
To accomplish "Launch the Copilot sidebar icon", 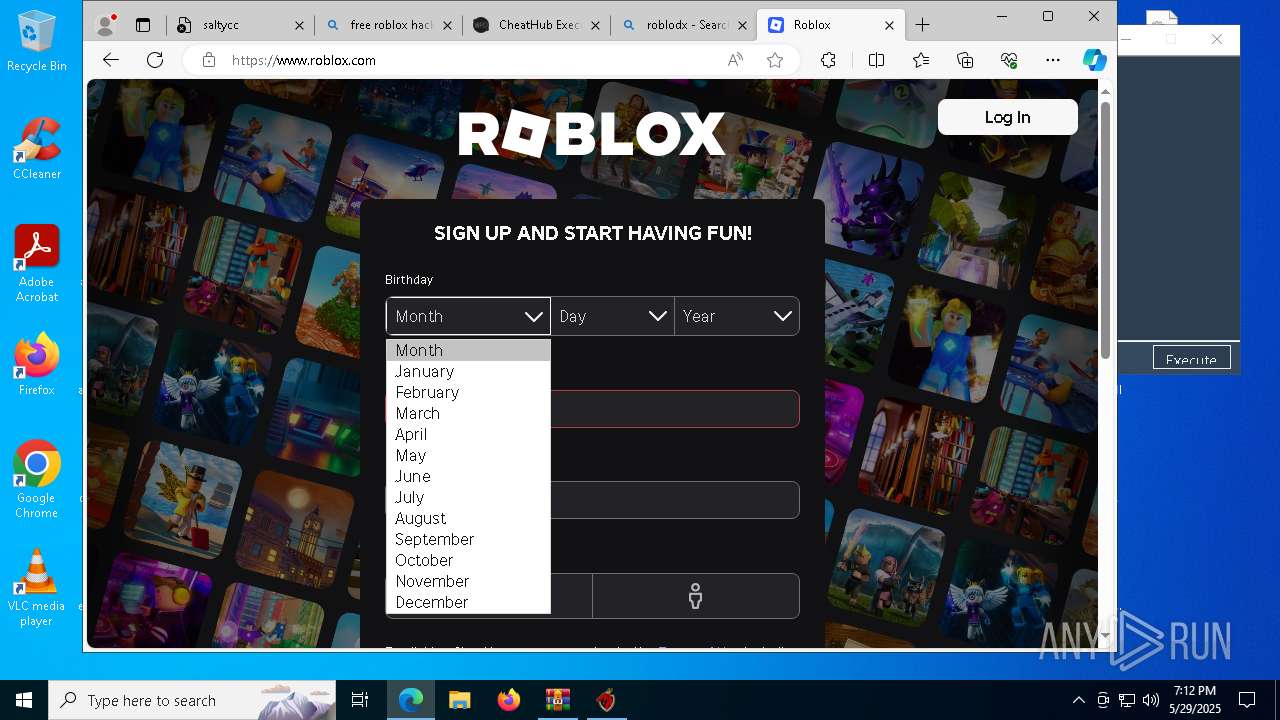I will [x=1094, y=60].
